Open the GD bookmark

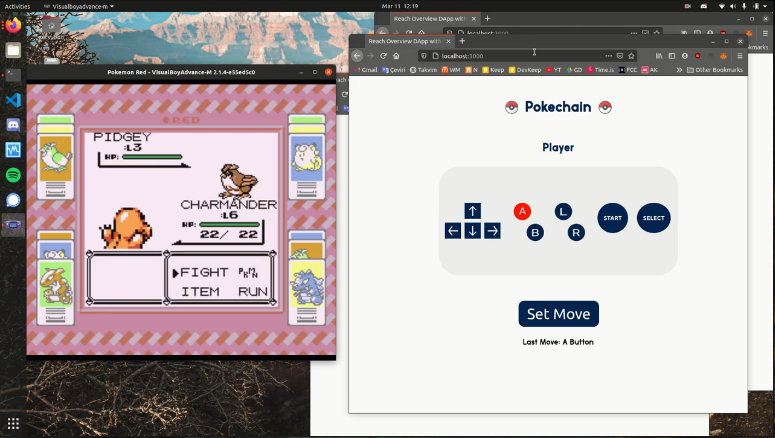tap(574, 70)
